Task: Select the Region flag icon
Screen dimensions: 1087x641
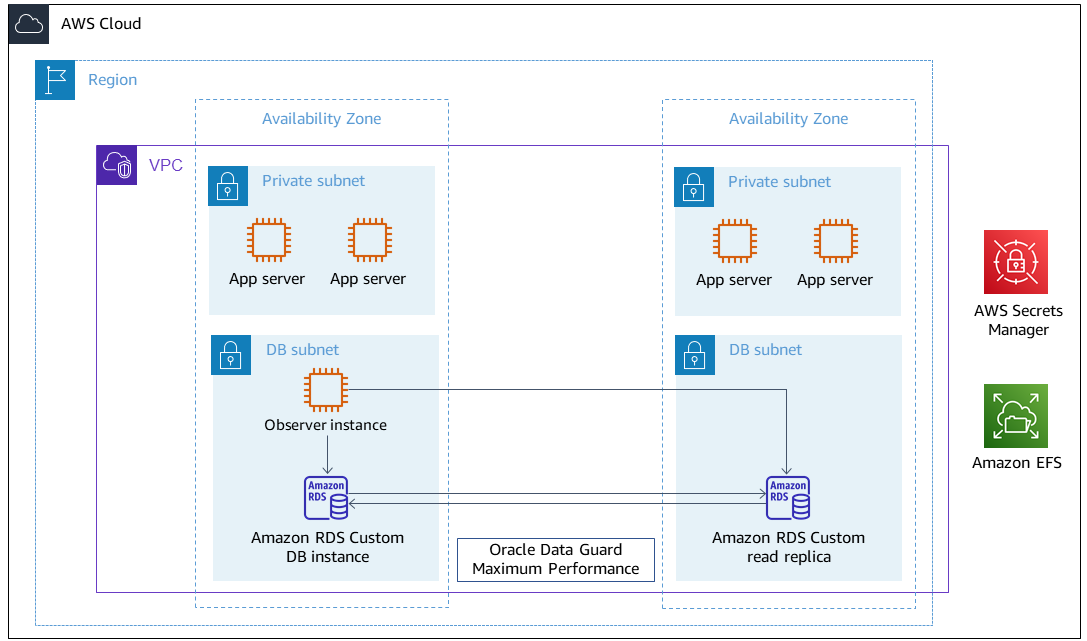Action: 55,80
